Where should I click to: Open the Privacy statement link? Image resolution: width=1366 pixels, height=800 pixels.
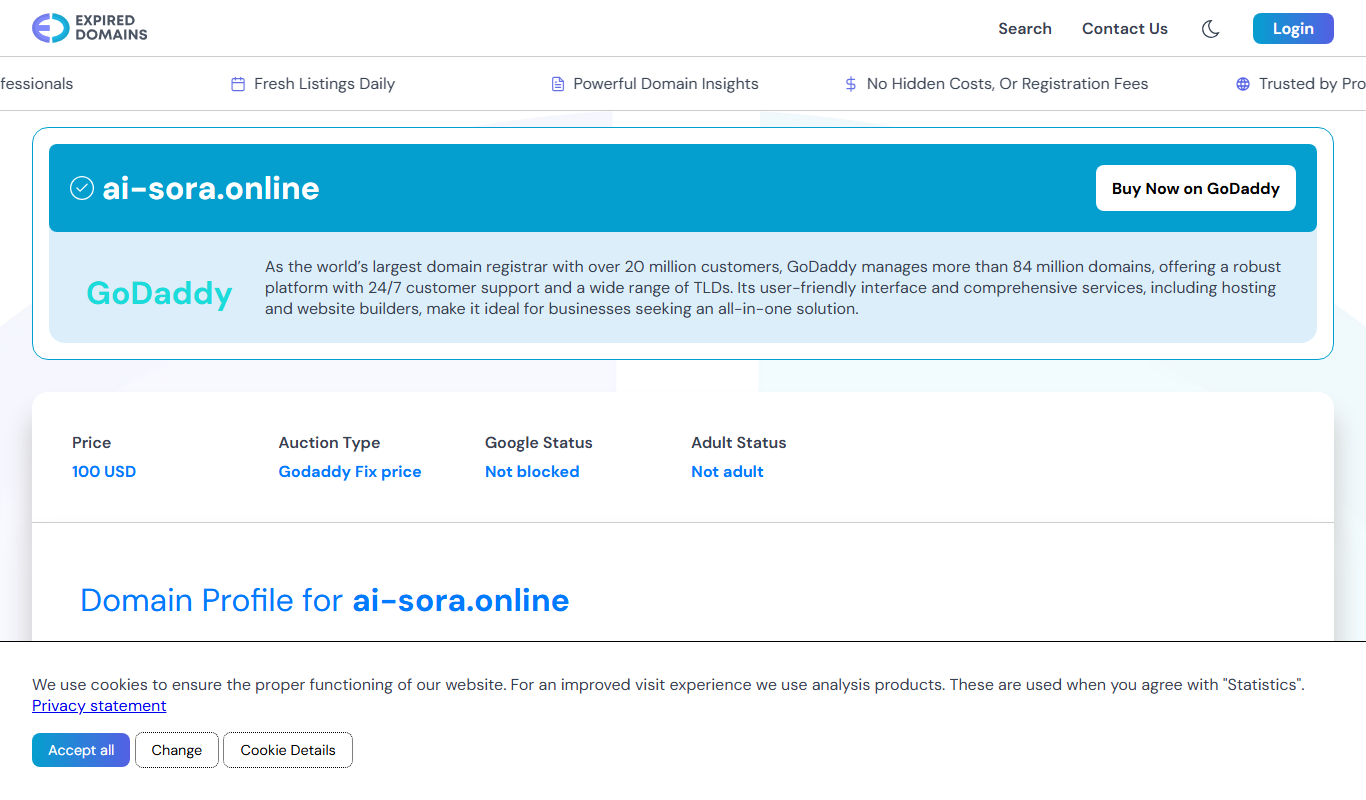pyautogui.click(x=99, y=706)
